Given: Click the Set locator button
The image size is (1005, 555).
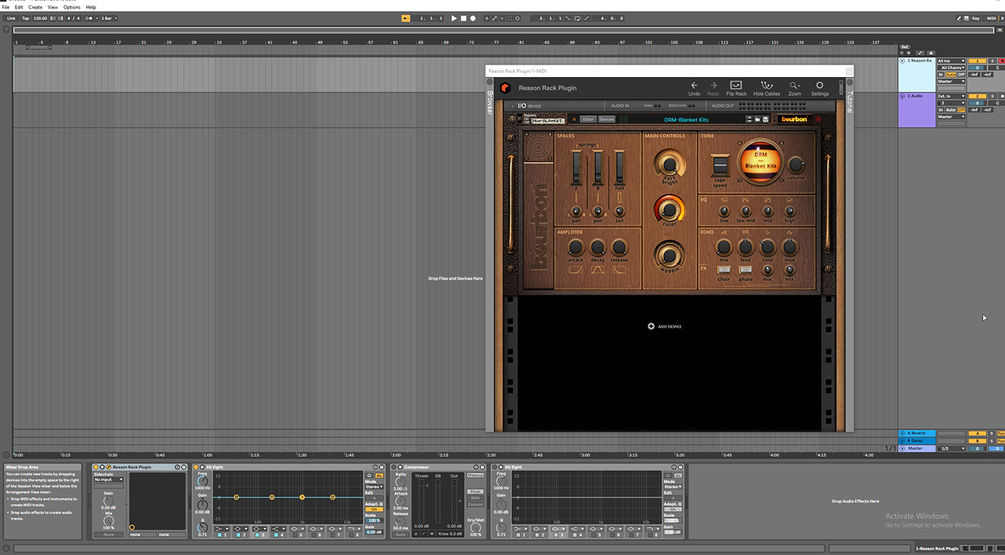Looking at the screenshot, I should [905, 47].
